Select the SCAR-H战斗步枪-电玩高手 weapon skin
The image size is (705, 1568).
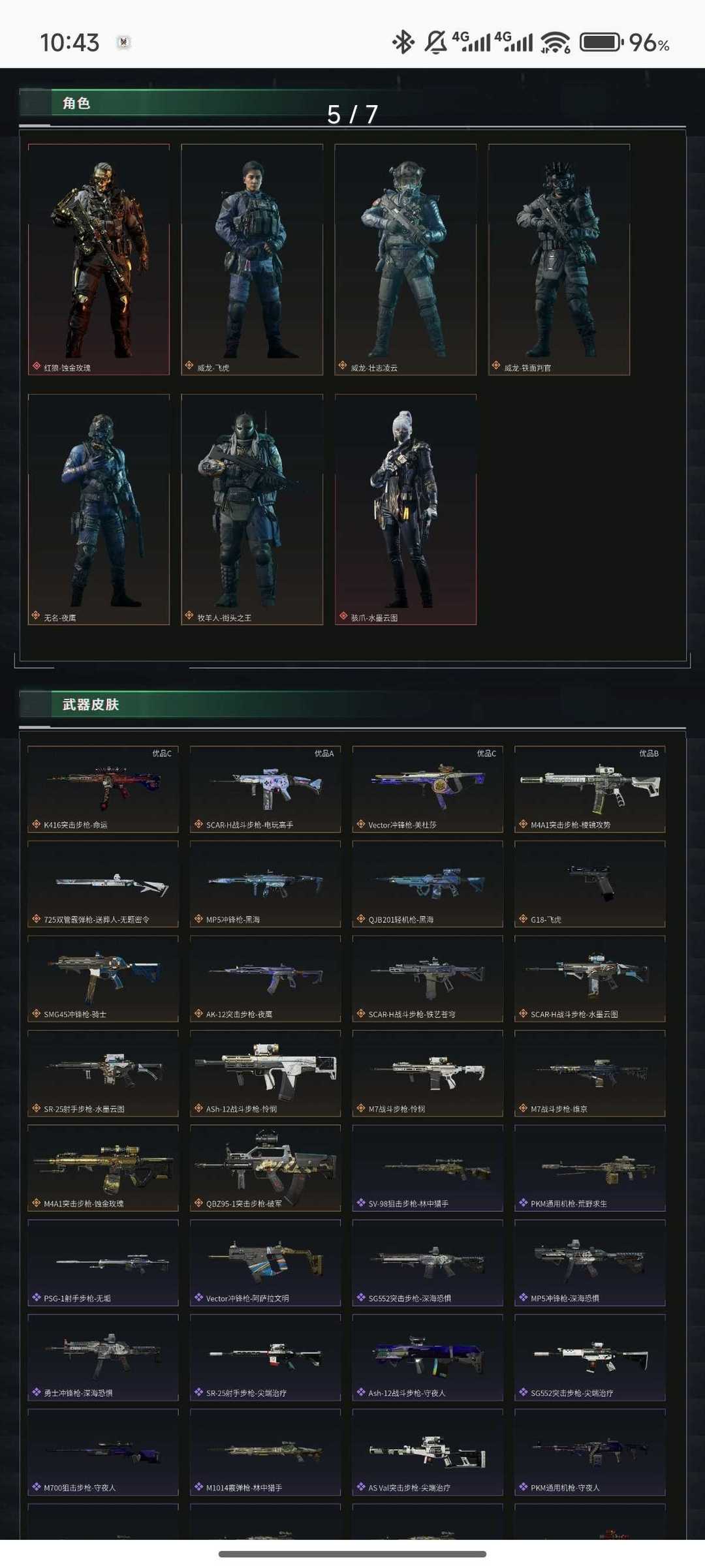click(x=266, y=790)
